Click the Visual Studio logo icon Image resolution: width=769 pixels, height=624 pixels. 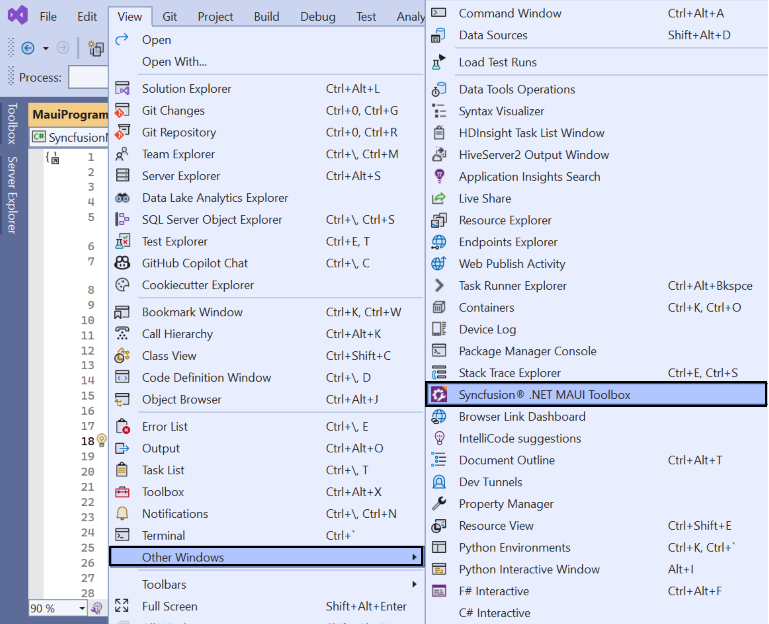[x=18, y=16]
